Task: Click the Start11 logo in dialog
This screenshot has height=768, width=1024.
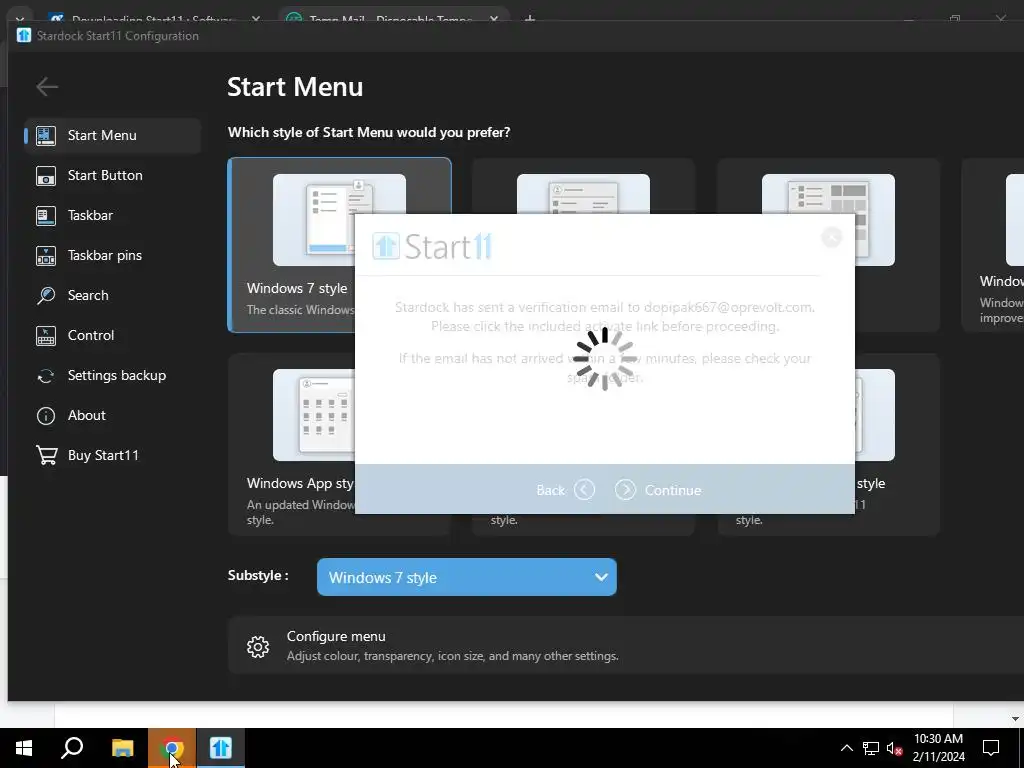Action: [x=432, y=247]
